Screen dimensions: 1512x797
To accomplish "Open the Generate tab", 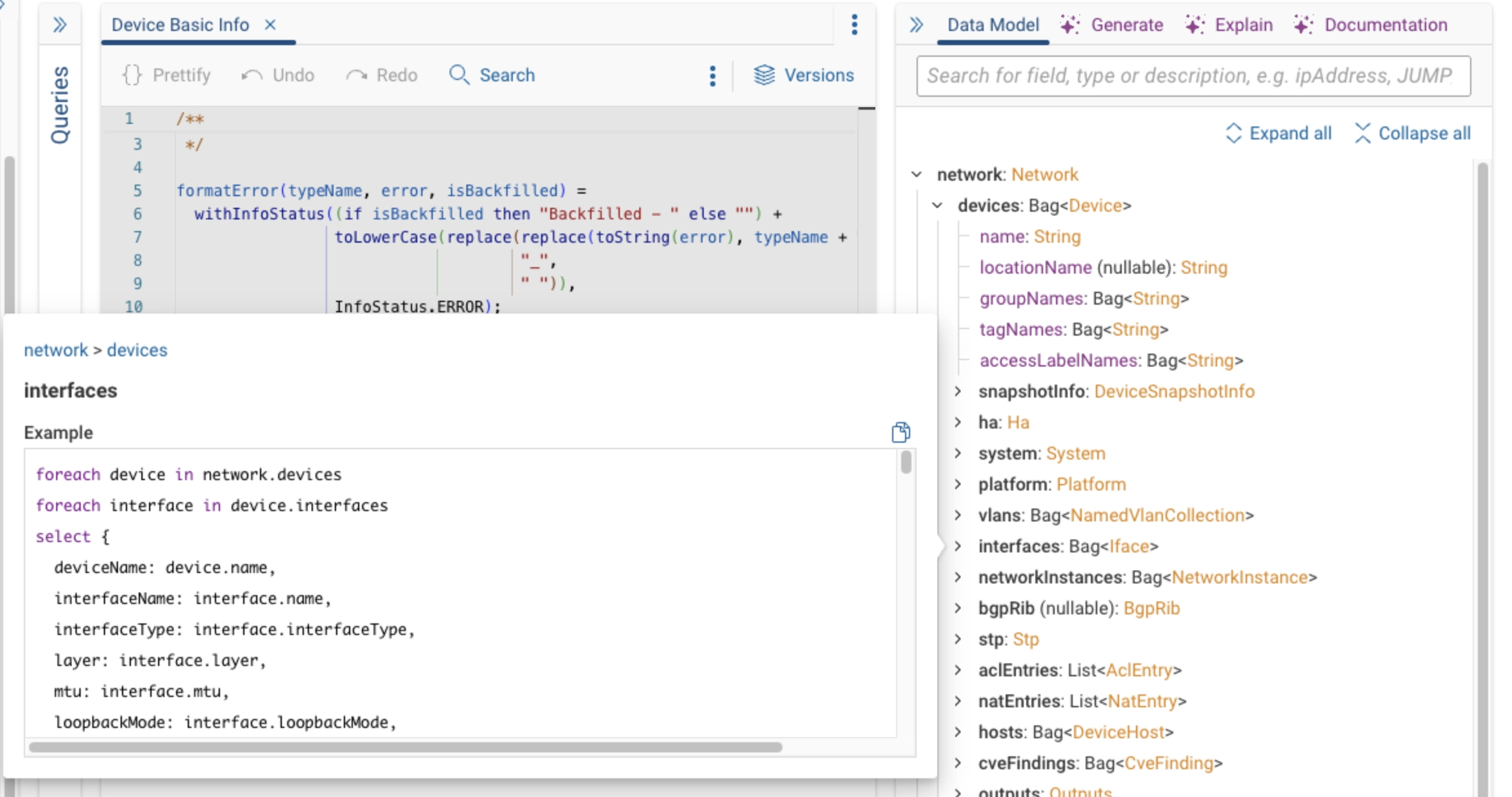I will tap(1127, 25).
